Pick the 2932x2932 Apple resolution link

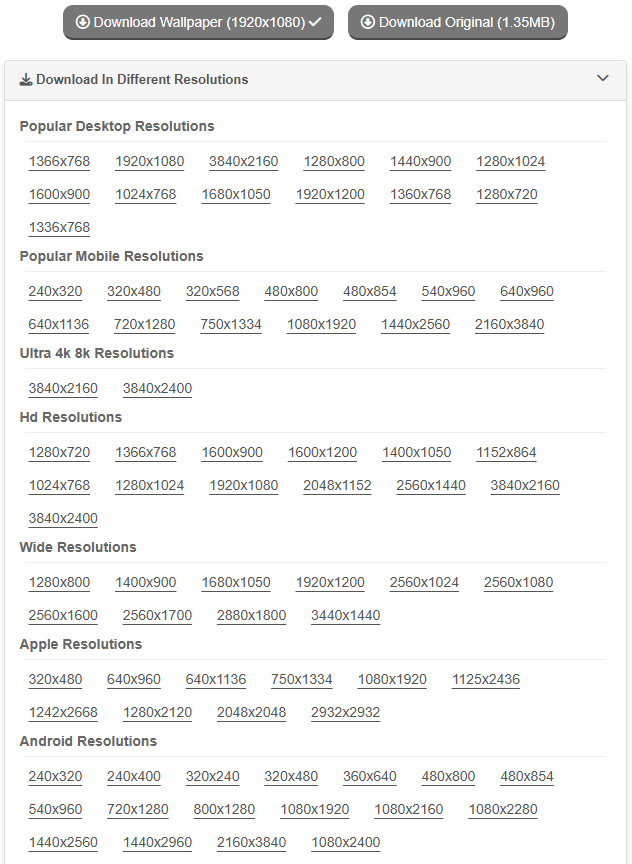tap(345, 713)
